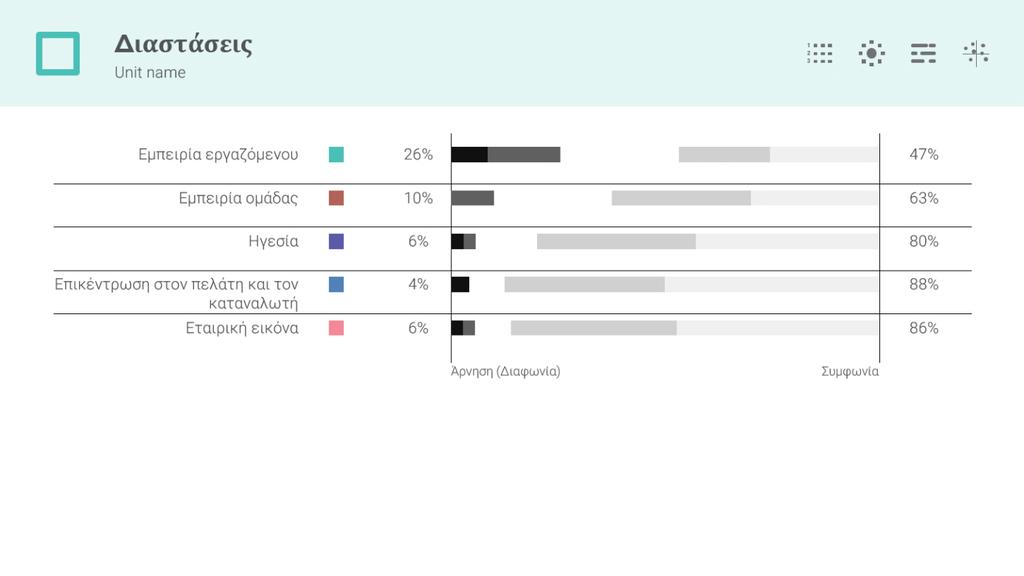The image size is (1024, 576).
Task: Click the teal swatch for Εμπειρία εργαζόμενου
Action: (x=336, y=155)
